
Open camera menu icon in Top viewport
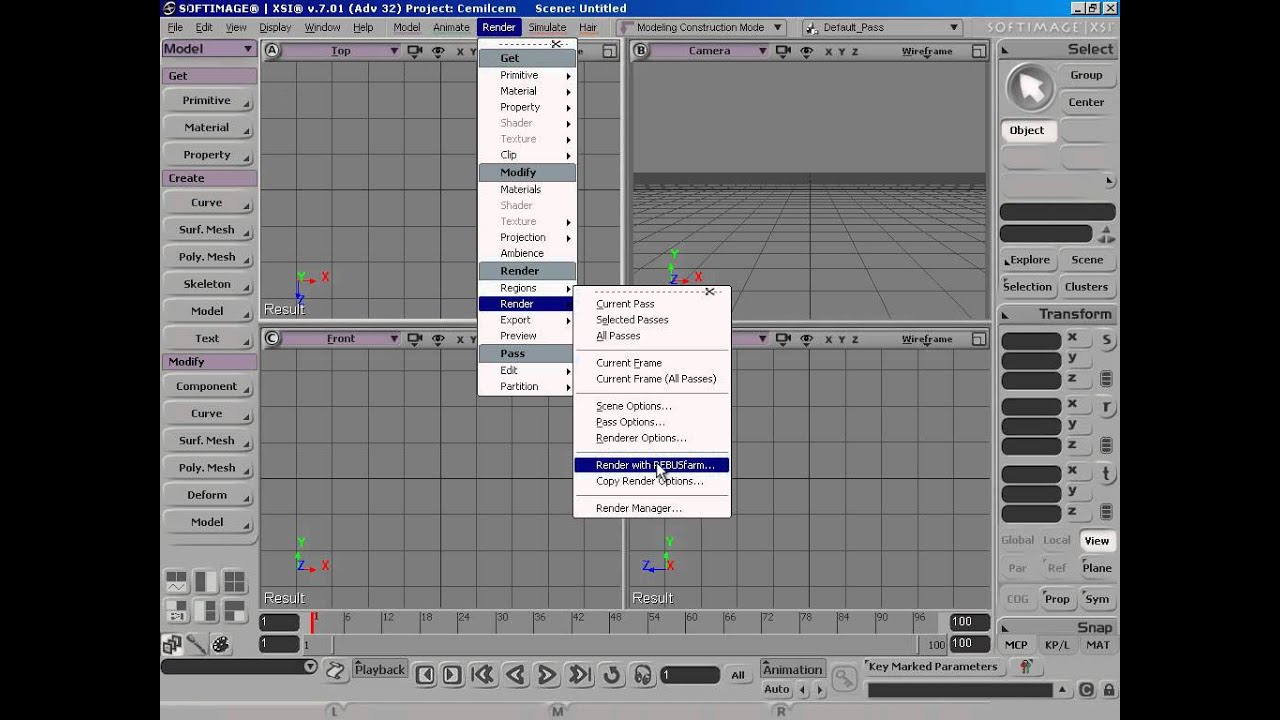coord(415,51)
